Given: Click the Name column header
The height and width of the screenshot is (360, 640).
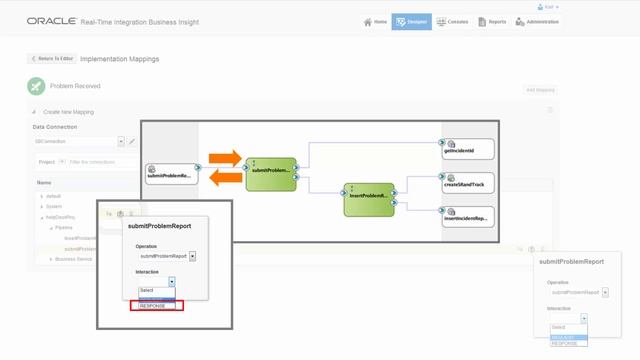Looking at the screenshot, I should (44, 183).
